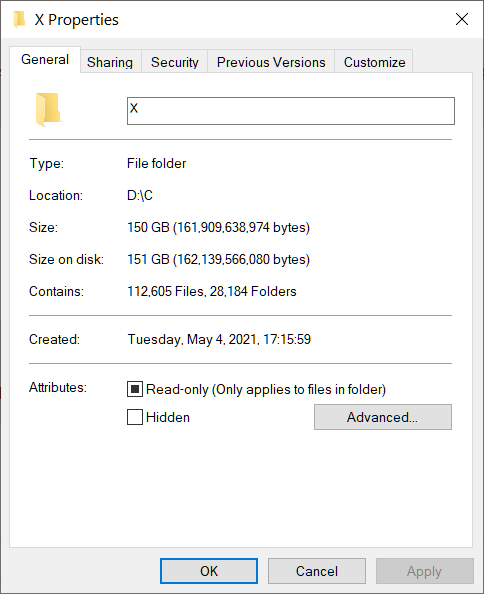Click the large yellow folder icon

48,109
